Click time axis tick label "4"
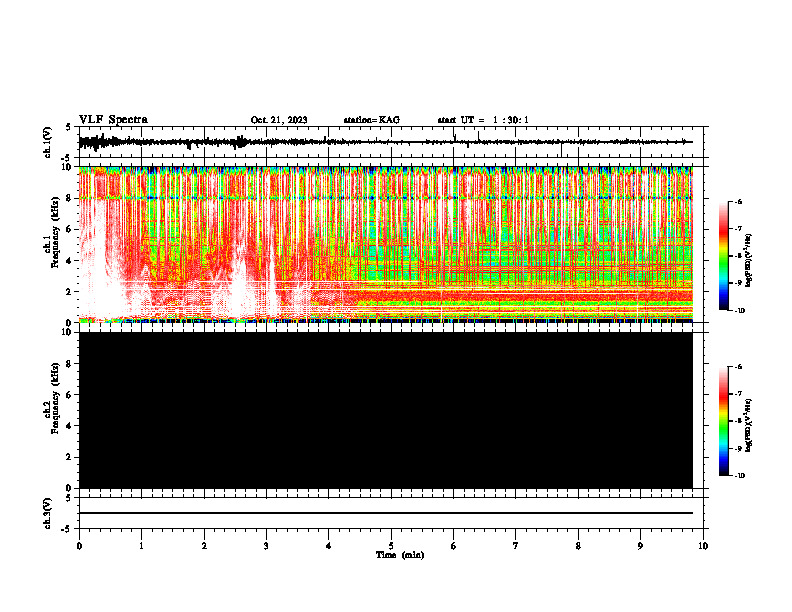The image size is (792, 612). point(329,546)
